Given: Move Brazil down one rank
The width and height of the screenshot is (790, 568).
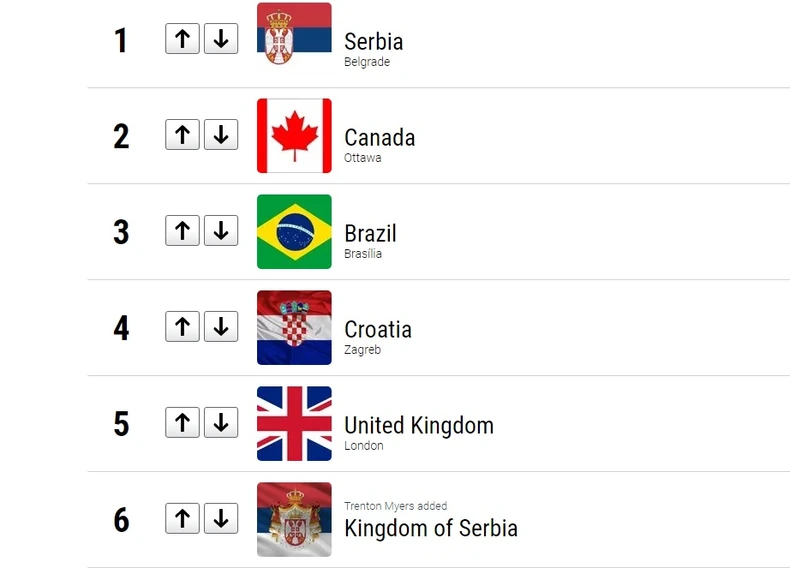Looking at the screenshot, I should pos(221,231).
